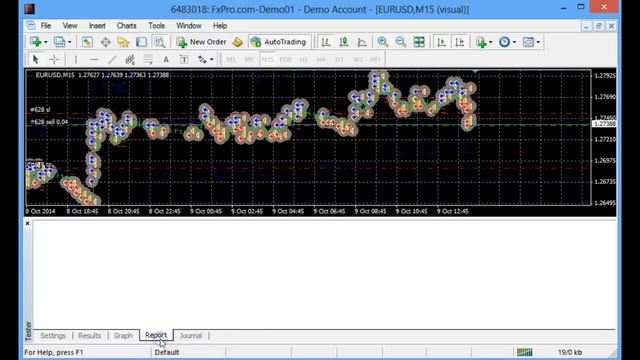
Task: Close the Tester panel with the X
Action: click(27, 224)
